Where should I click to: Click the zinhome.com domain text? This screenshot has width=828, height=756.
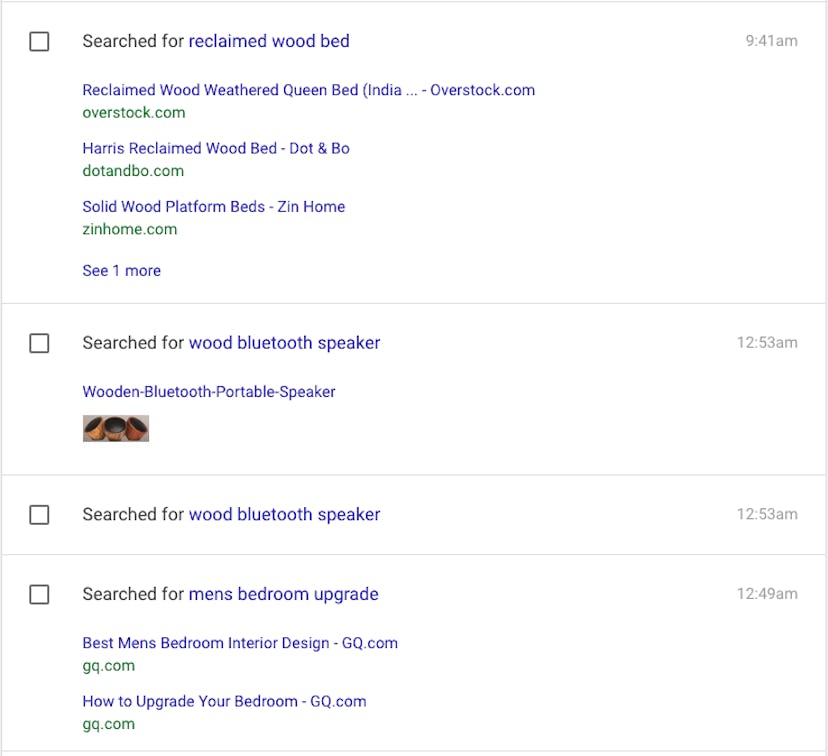(x=129, y=229)
